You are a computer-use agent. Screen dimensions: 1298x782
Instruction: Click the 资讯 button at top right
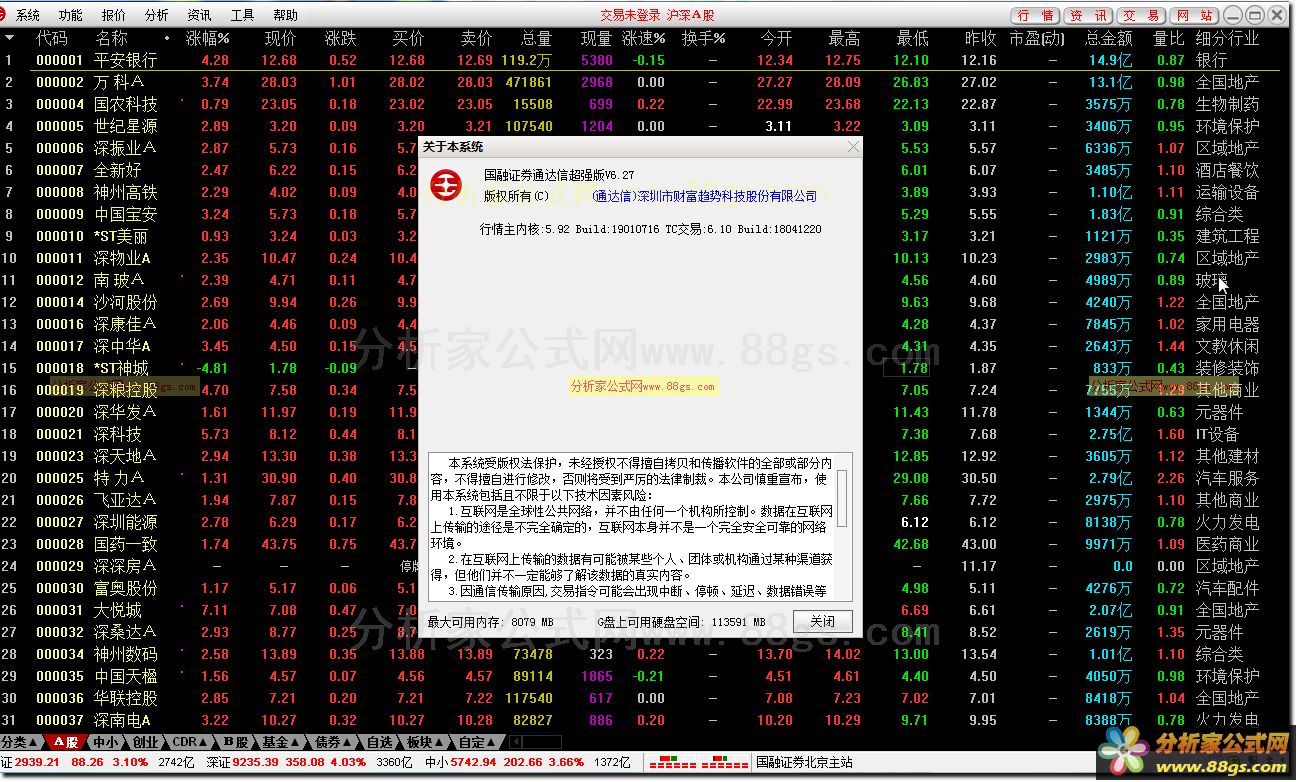[x=1089, y=15]
